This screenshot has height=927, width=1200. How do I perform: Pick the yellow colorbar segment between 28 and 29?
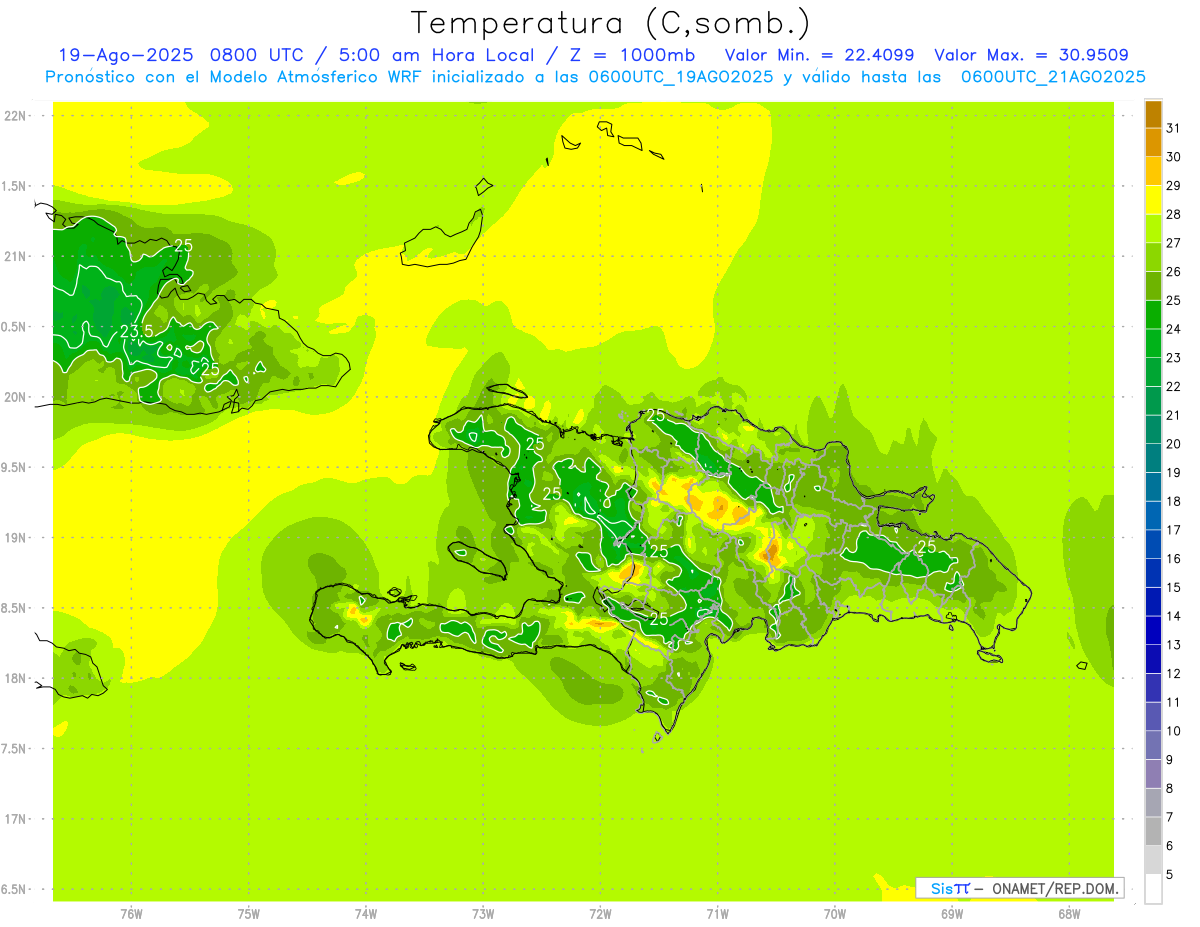pos(1153,200)
